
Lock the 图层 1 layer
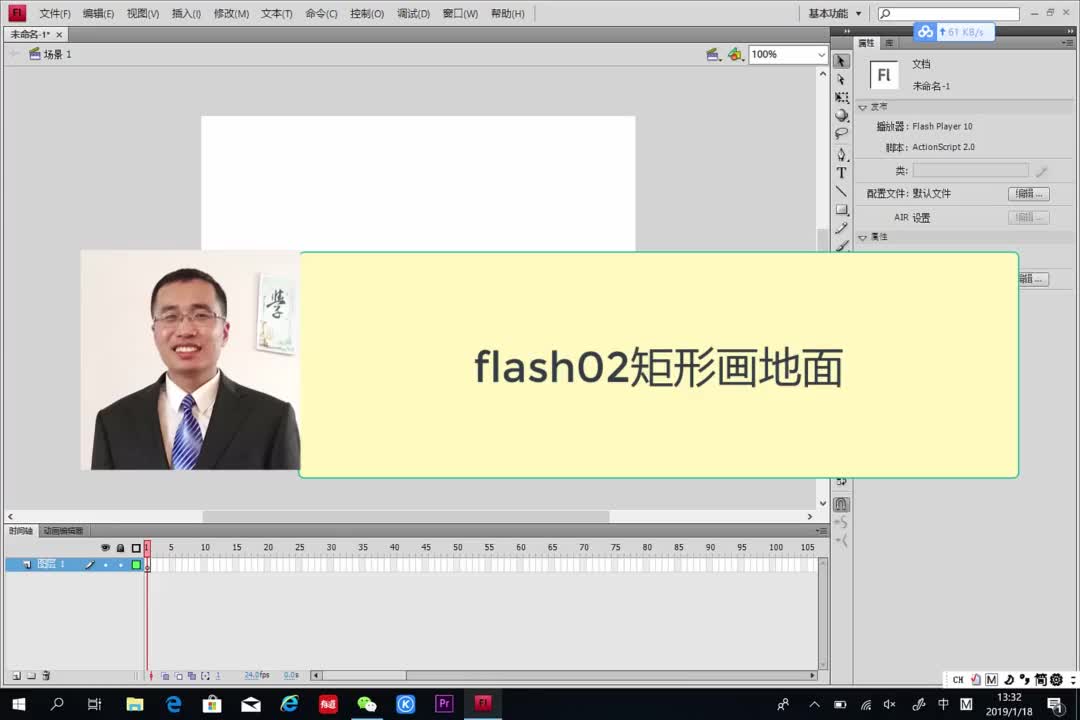click(121, 564)
